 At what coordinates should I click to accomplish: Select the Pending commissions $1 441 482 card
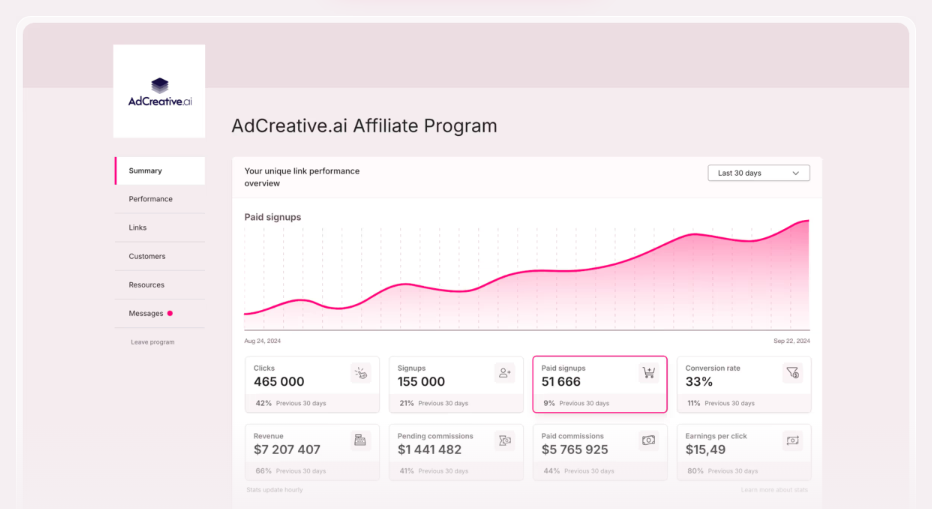click(456, 452)
